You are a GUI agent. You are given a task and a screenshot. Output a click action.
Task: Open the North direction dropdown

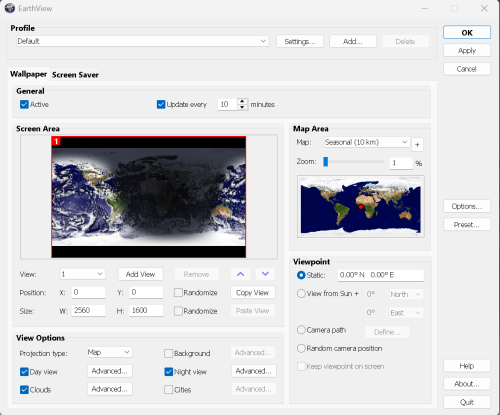[406, 294]
